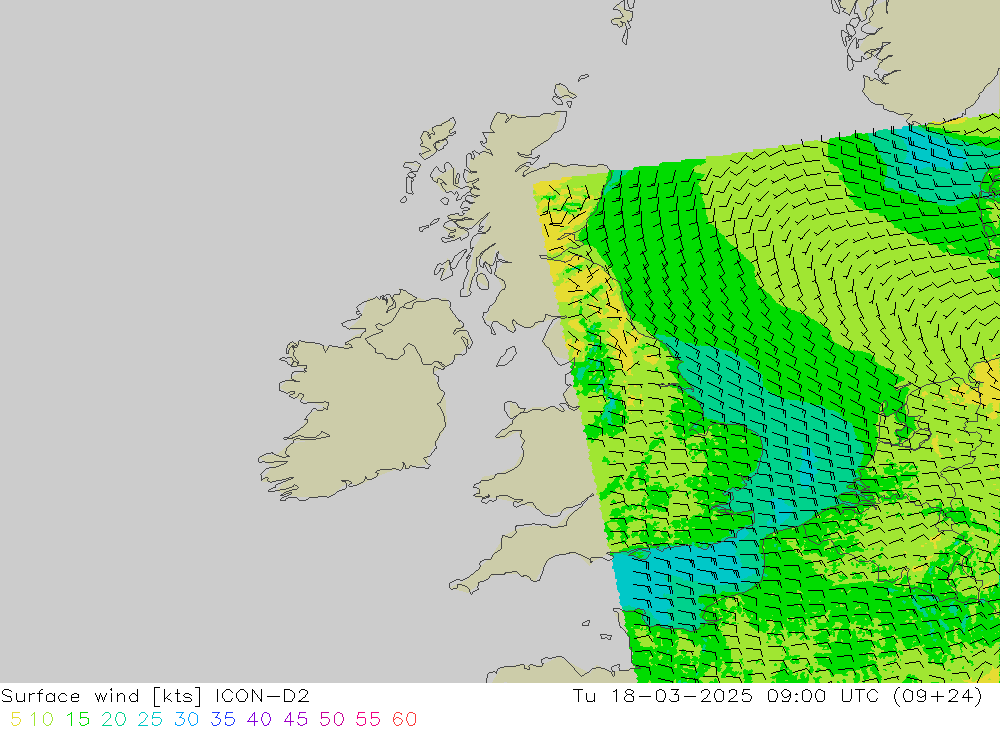Select the 35 kts legend value
This screenshot has height=733, width=1000.
(223, 720)
